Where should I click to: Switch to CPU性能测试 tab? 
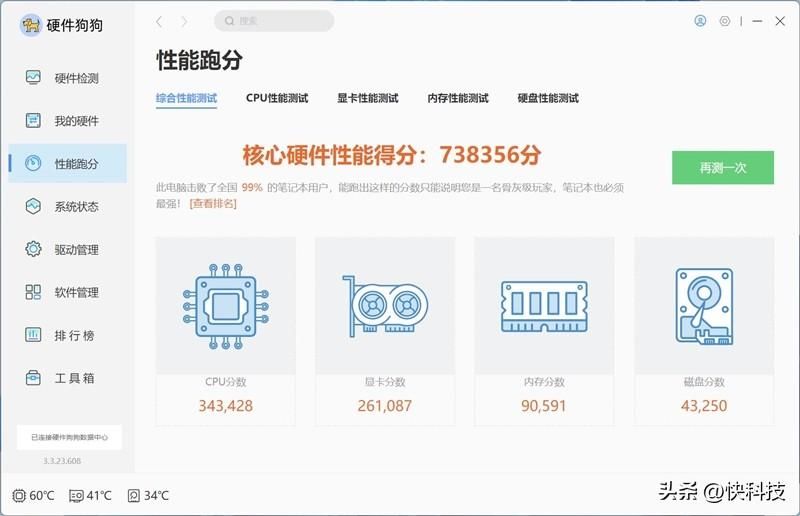277,98
